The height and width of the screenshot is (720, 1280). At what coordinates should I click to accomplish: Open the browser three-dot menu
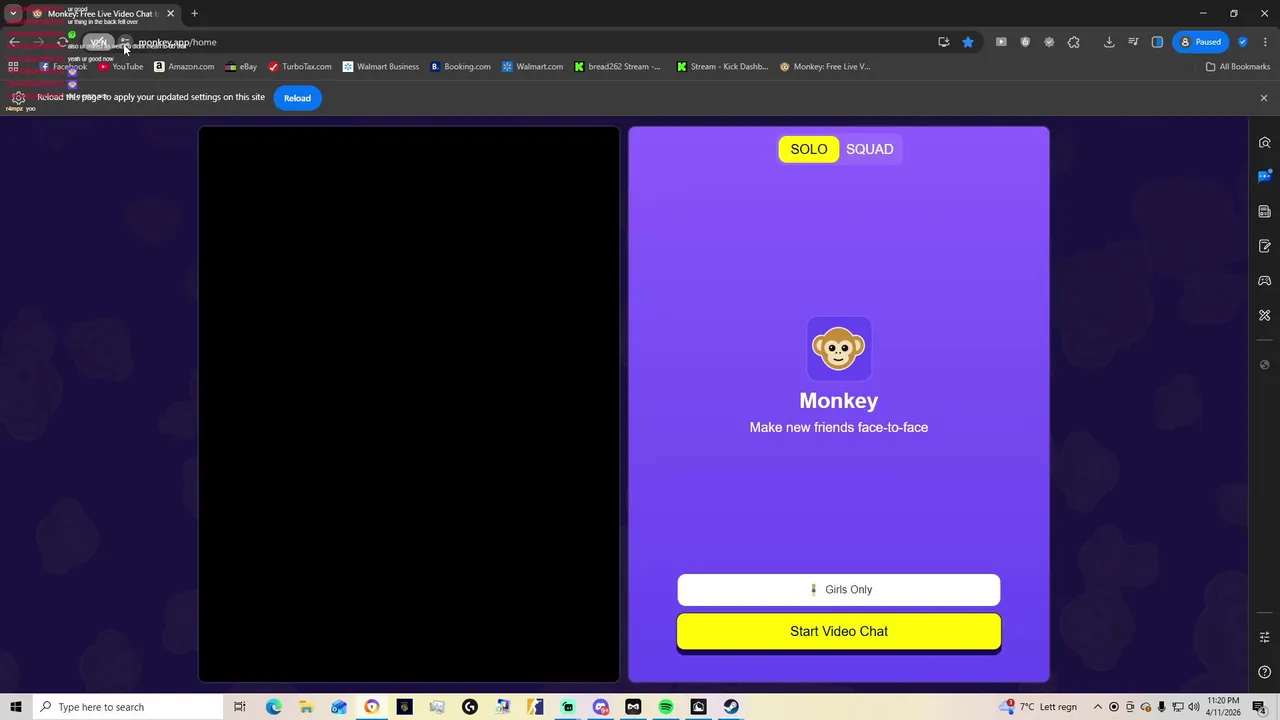[x=1265, y=42]
